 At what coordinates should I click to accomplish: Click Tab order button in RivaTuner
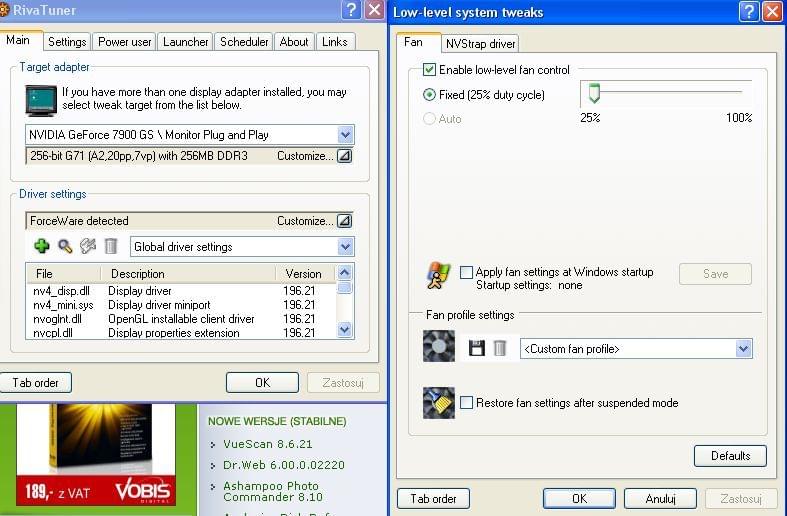[35, 382]
